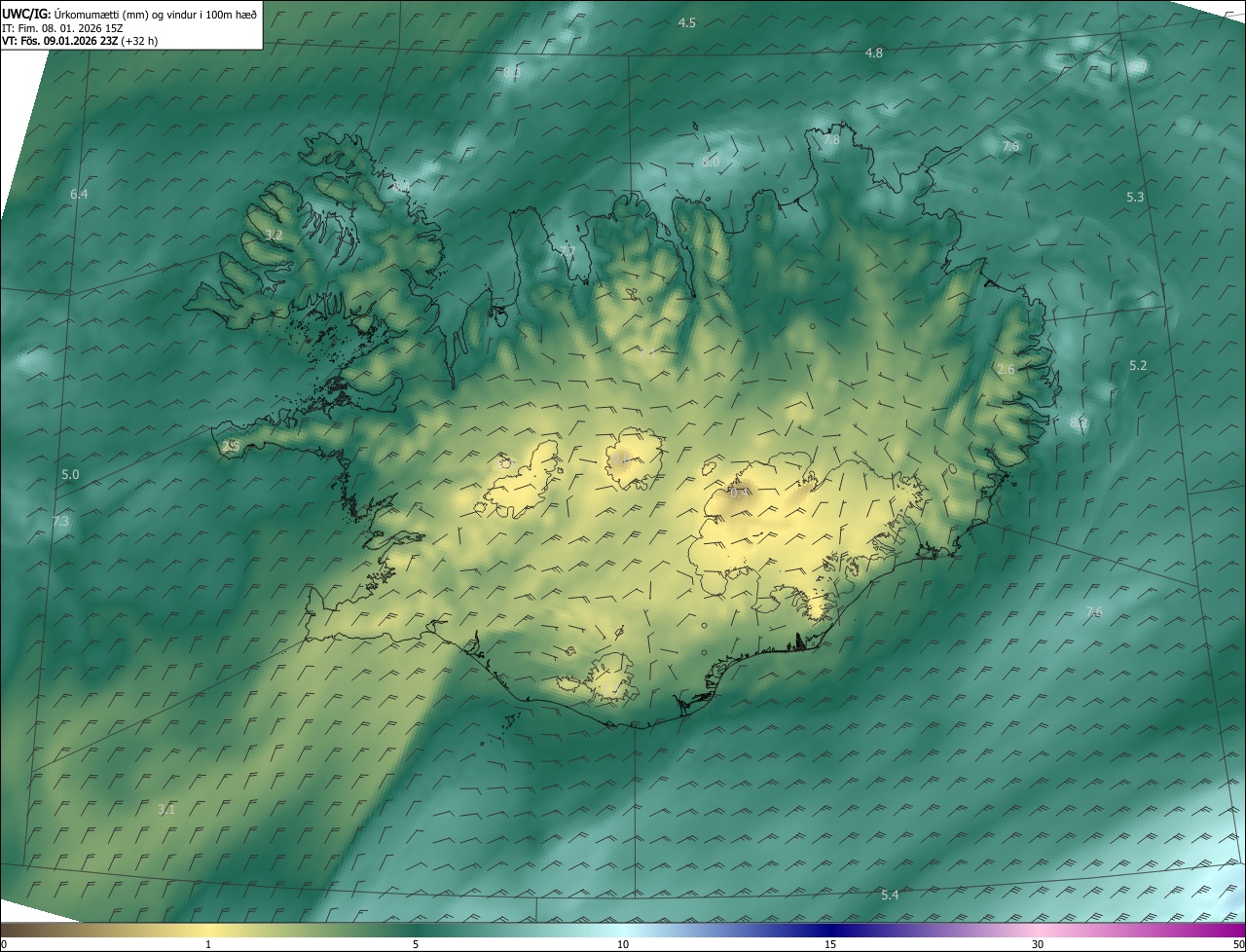Click the precipitation color scale bar
1246x952 pixels.
coord(623,931)
